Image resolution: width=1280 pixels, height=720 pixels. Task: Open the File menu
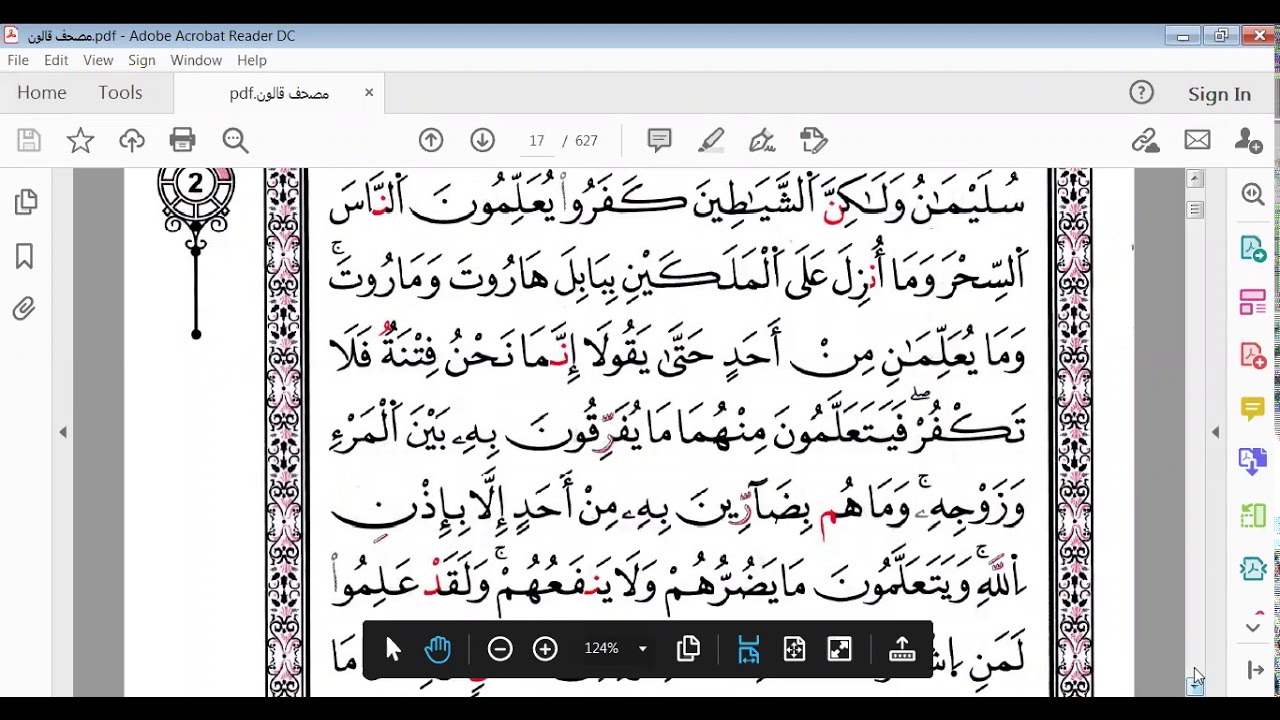(x=18, y=60)
